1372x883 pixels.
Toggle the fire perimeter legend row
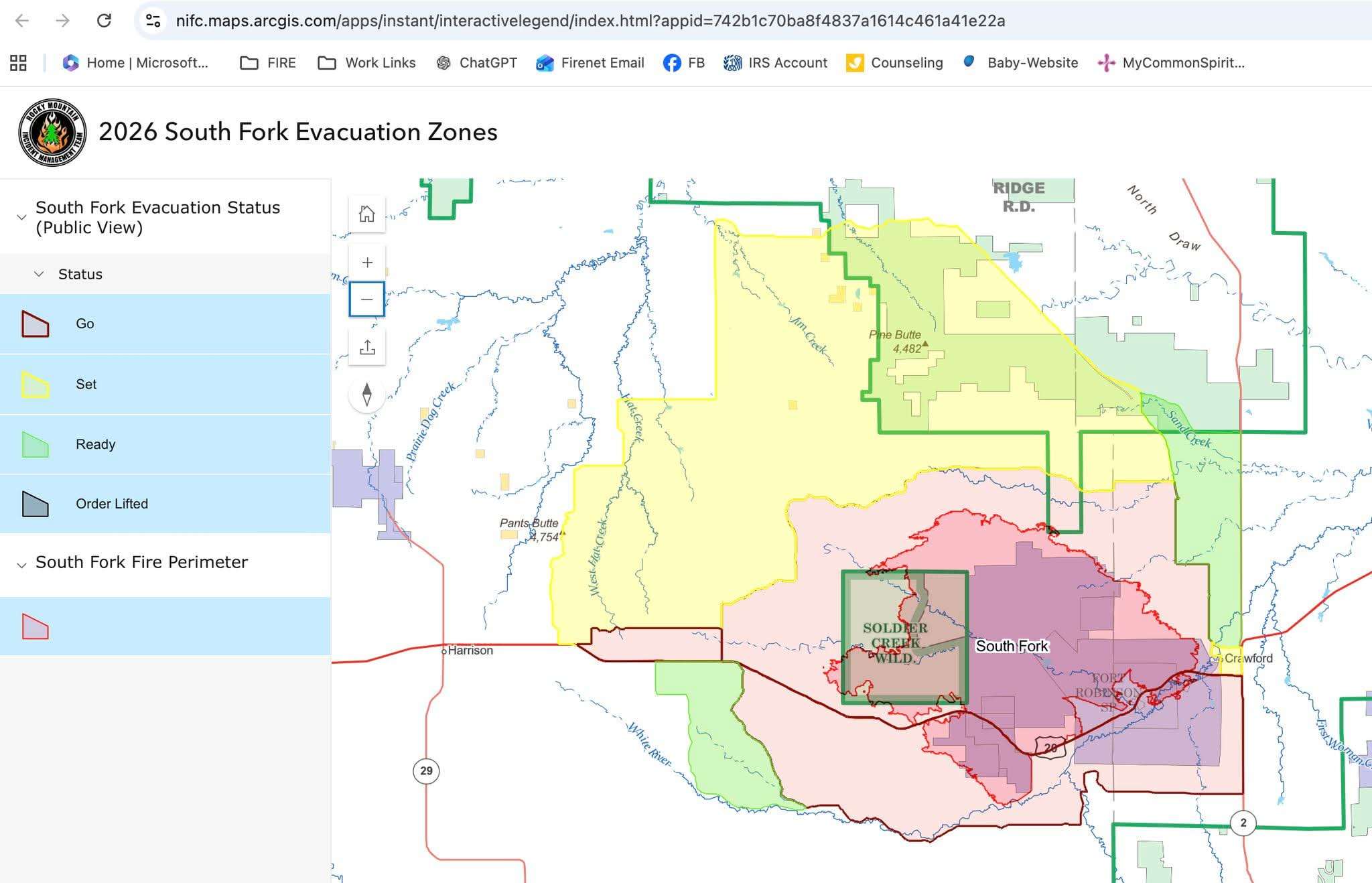165,626
